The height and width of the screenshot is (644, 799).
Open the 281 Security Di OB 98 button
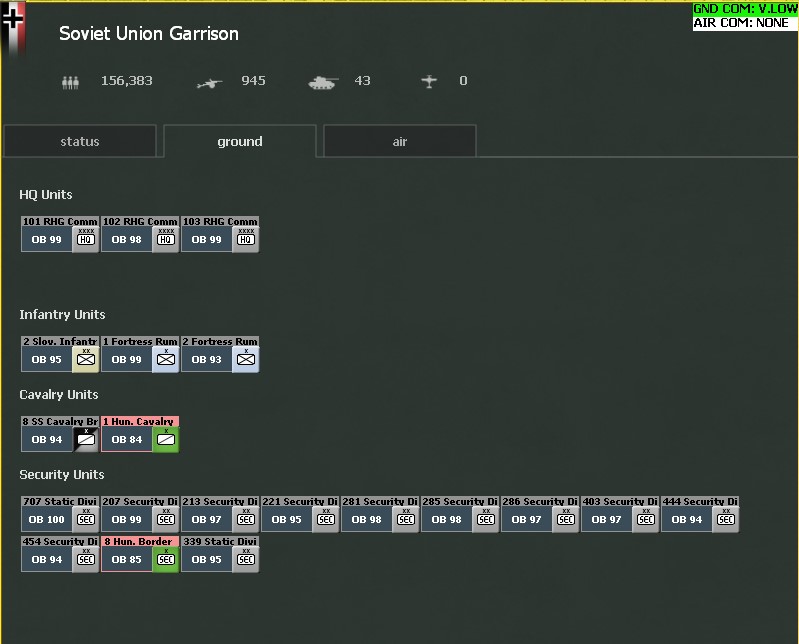[x=366, y=520]
